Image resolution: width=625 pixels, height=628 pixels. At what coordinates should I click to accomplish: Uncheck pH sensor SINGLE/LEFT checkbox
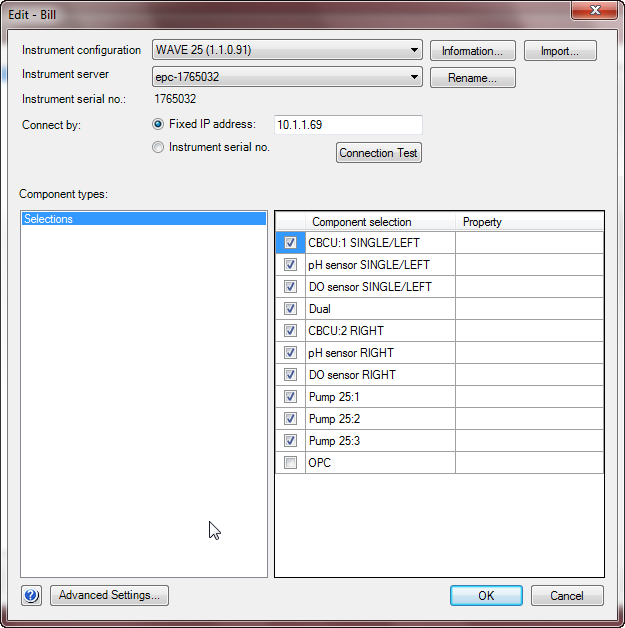click(290, 265)
